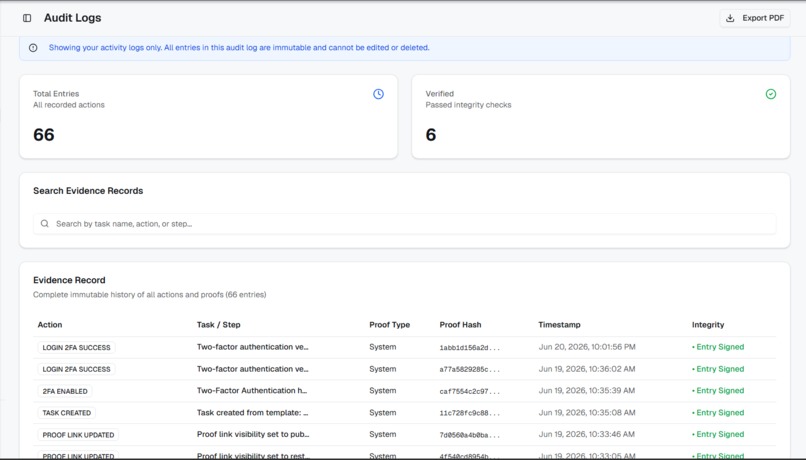
Task: Select the LOGIN 2FA SUCCESS badge at 10:36:02 AM
Action: 77,369
